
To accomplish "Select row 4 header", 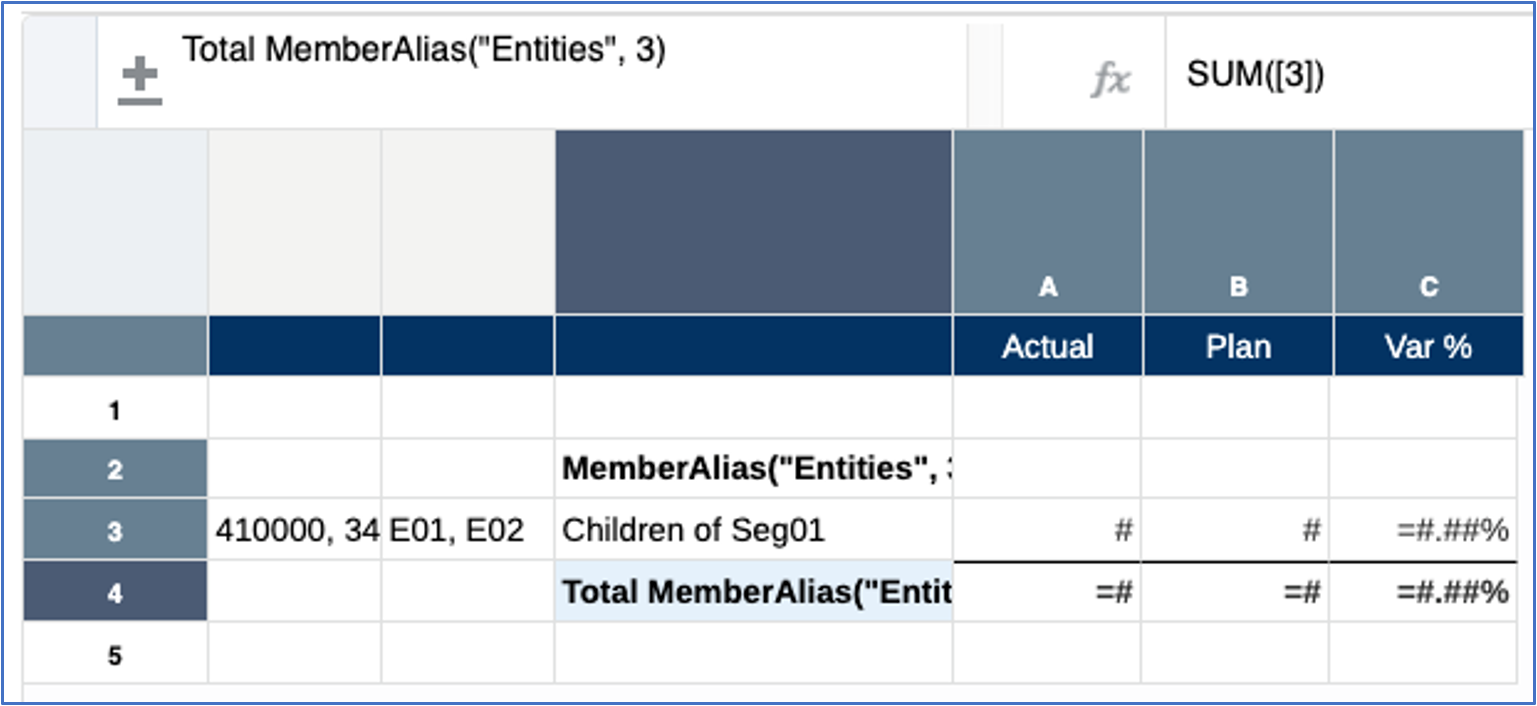I will [x=114, y=592].
